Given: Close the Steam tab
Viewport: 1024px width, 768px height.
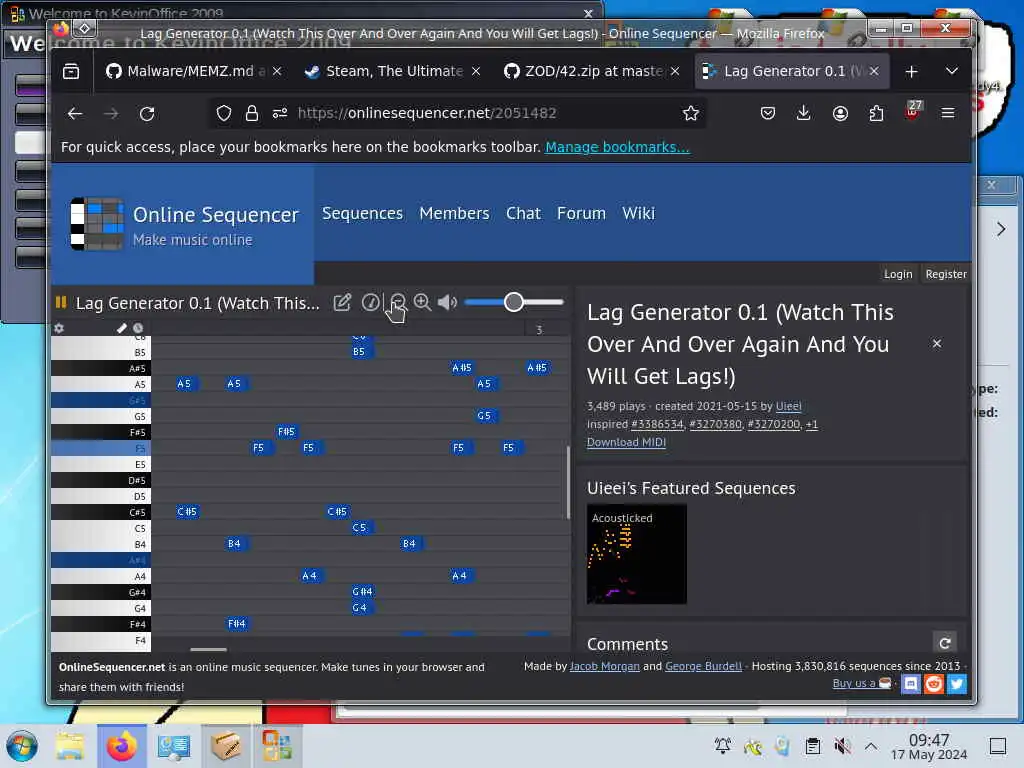Looking at the screenshot, I should click(x=476, y=71).
